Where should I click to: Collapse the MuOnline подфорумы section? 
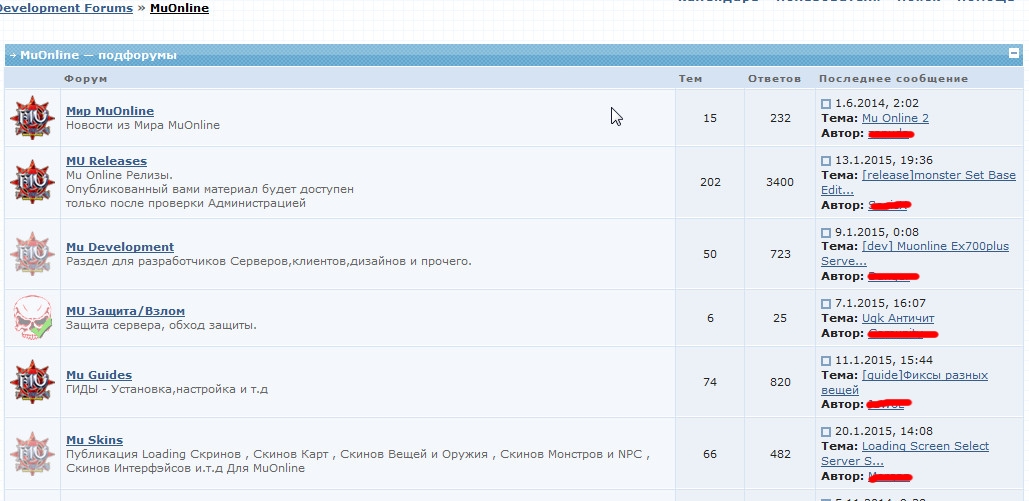tap(1013, 54)
